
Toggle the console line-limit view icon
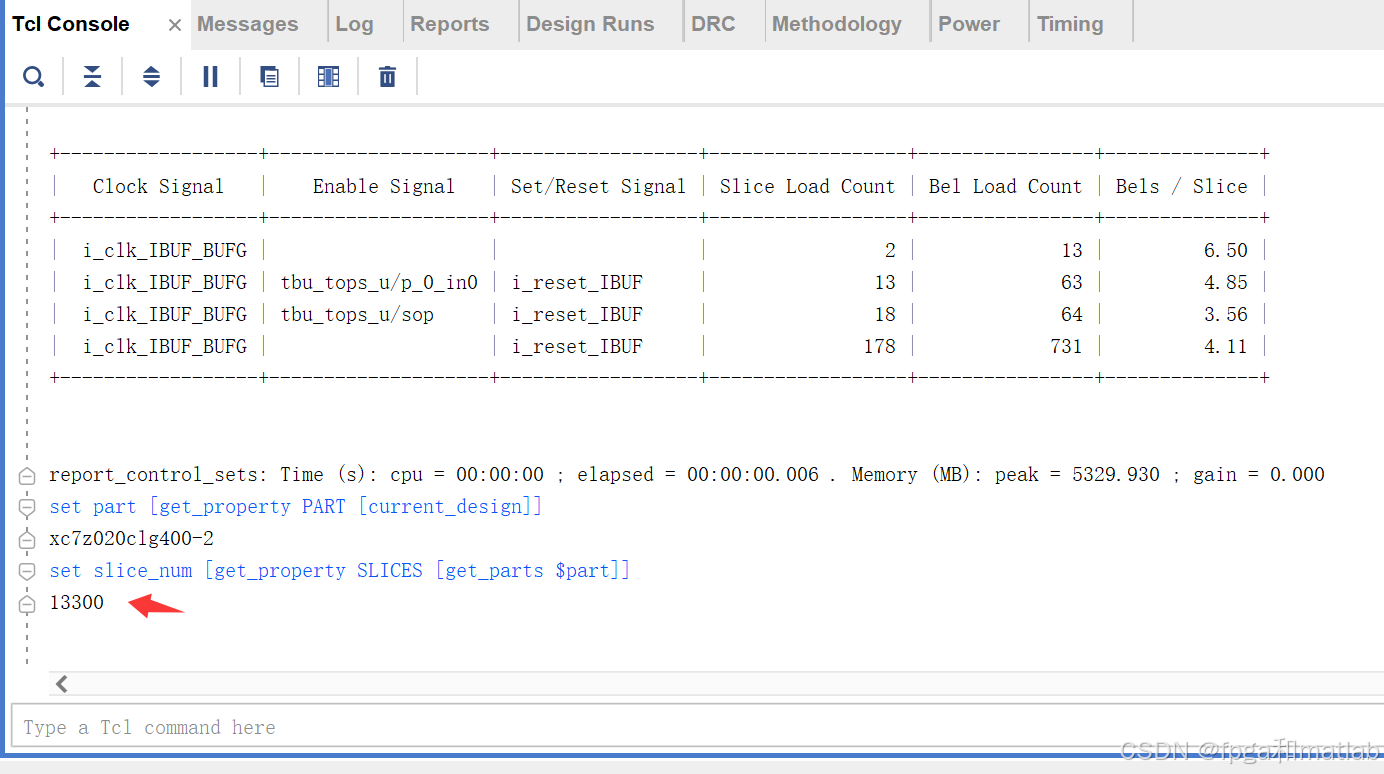(328, 76)
